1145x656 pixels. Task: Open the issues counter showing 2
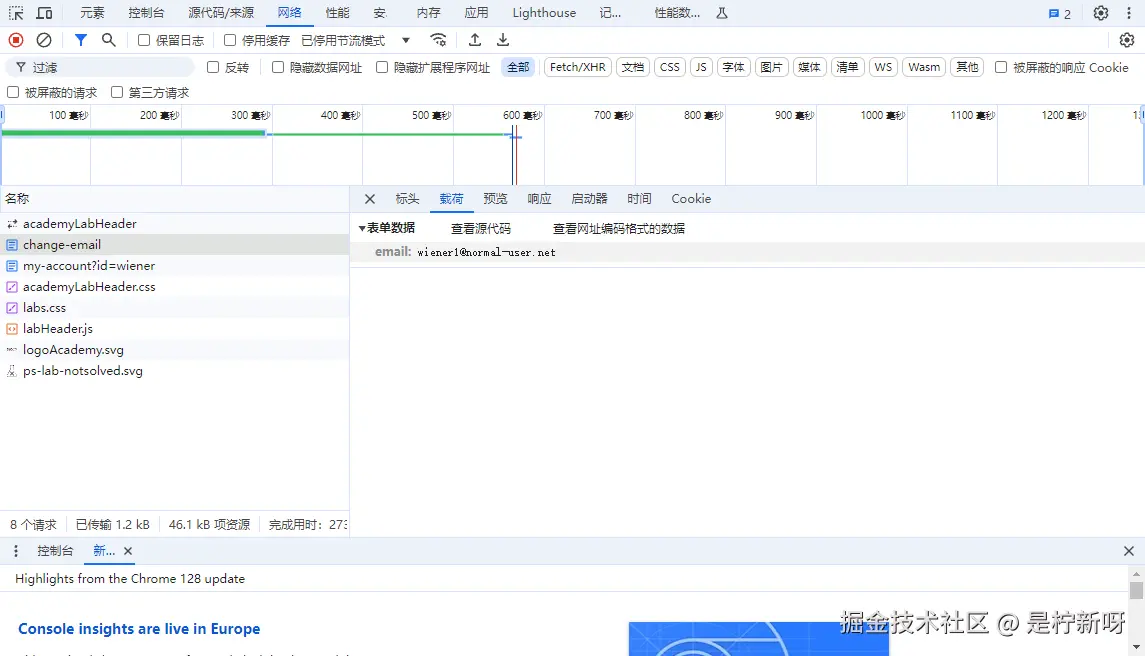coord(1060,14)
